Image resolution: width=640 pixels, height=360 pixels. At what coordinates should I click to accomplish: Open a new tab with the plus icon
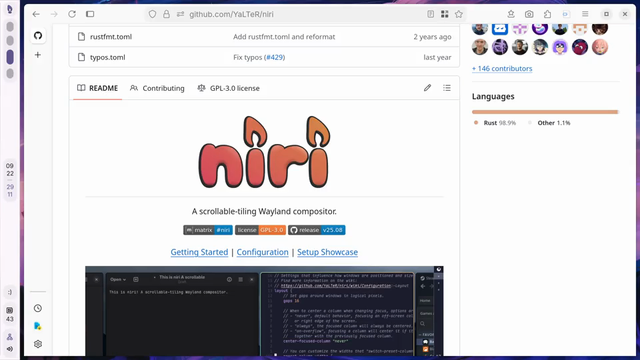coord(38,55)
